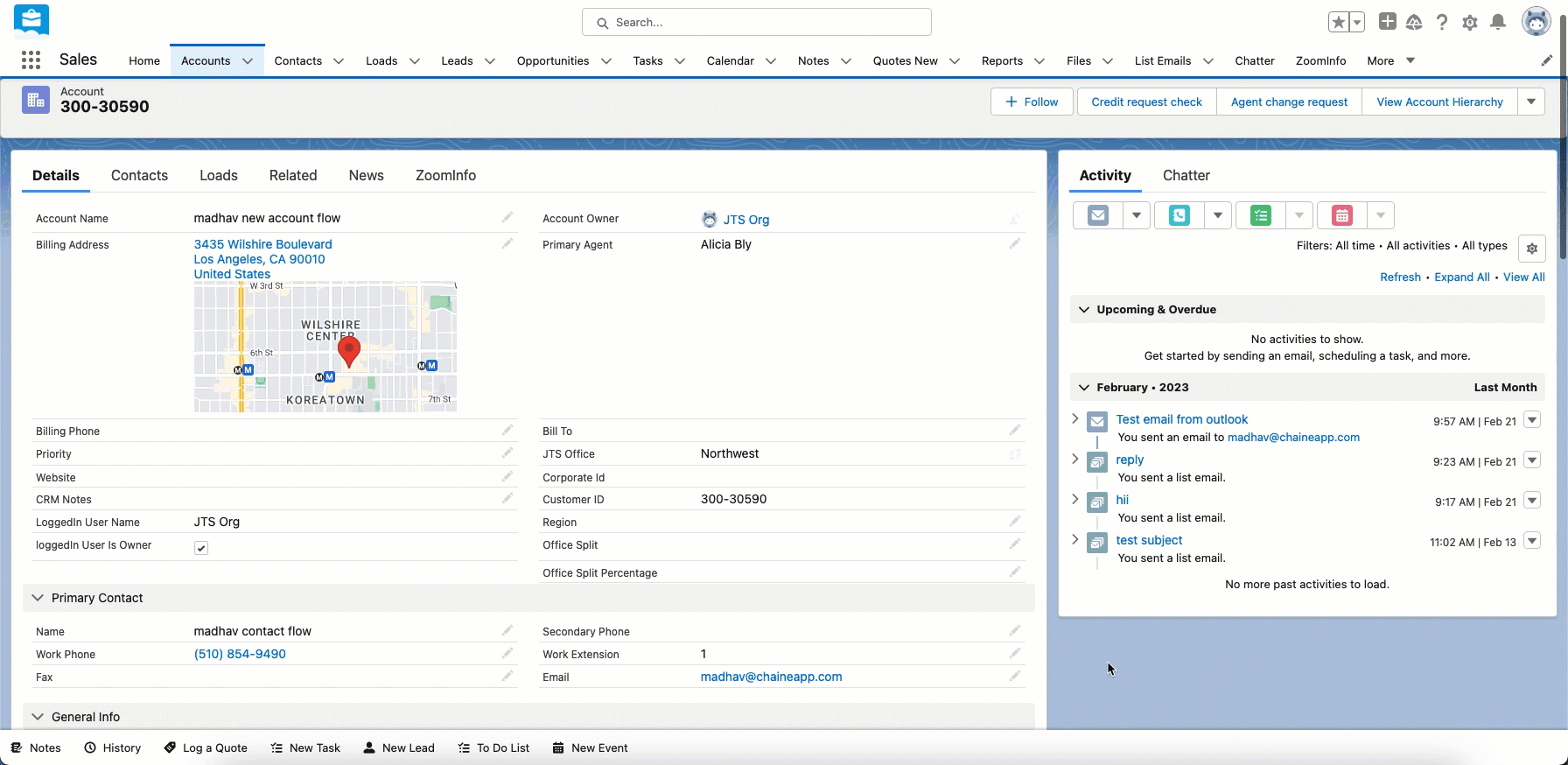Click the global Search field
Screen dimensions: 1568x765
pyautogui.click(x=756, y=22)
